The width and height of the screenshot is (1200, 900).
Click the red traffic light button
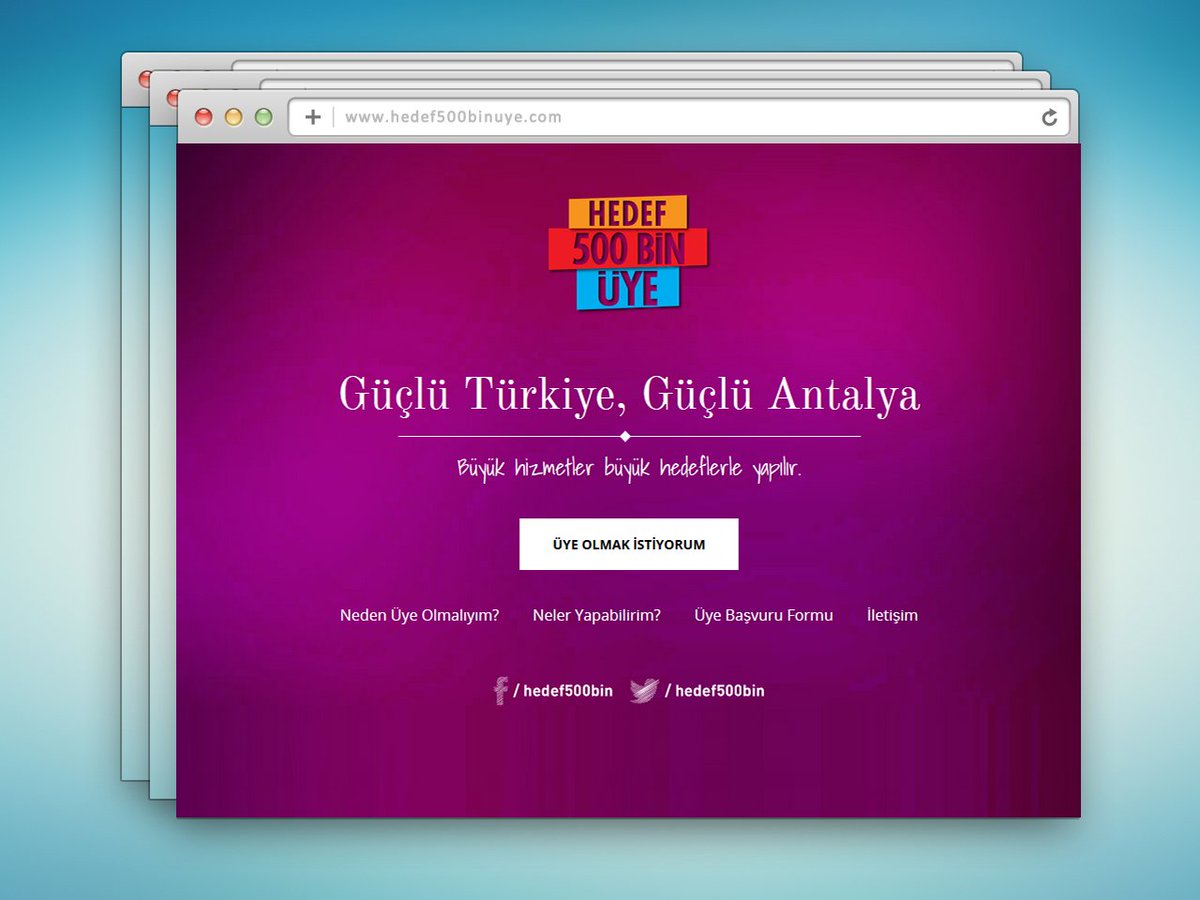pos(203,117)
